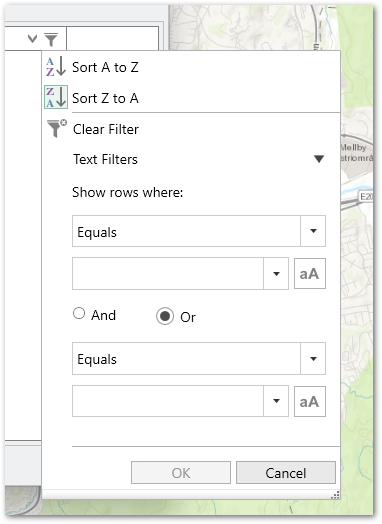Viewport: 382px width, 524px height.
Task: Click second Equals combo box arrow
Action: click(x=313, y=359)
